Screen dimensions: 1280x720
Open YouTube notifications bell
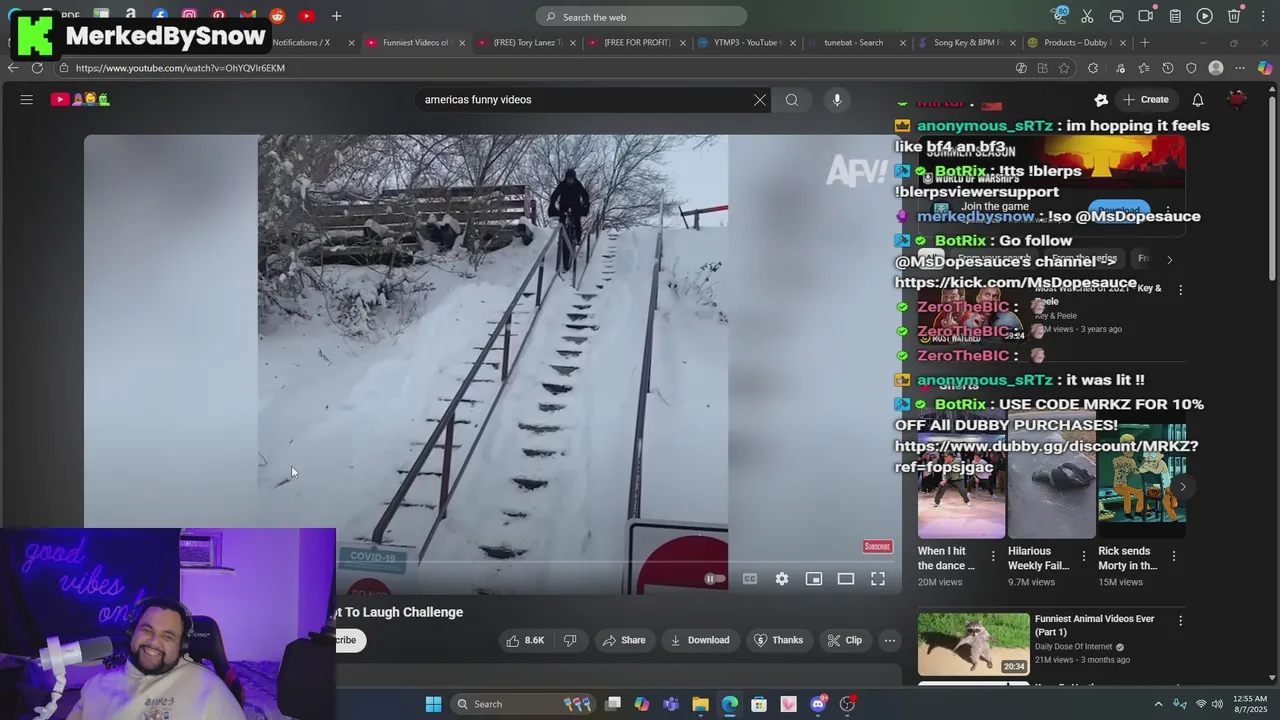click(1197, 100)
